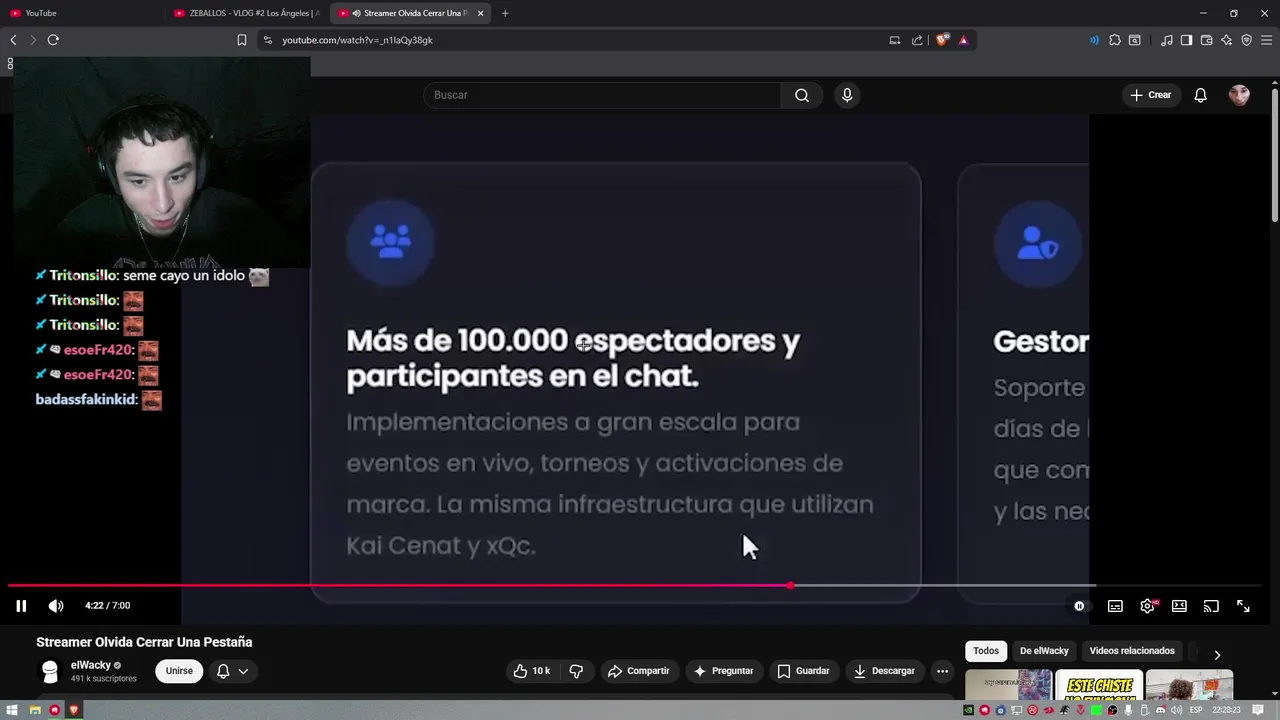Image resolution: width=1280 pixels, height=720 pixels.
Task: Click the share page icon in the address bar
Action: (917, 40)
